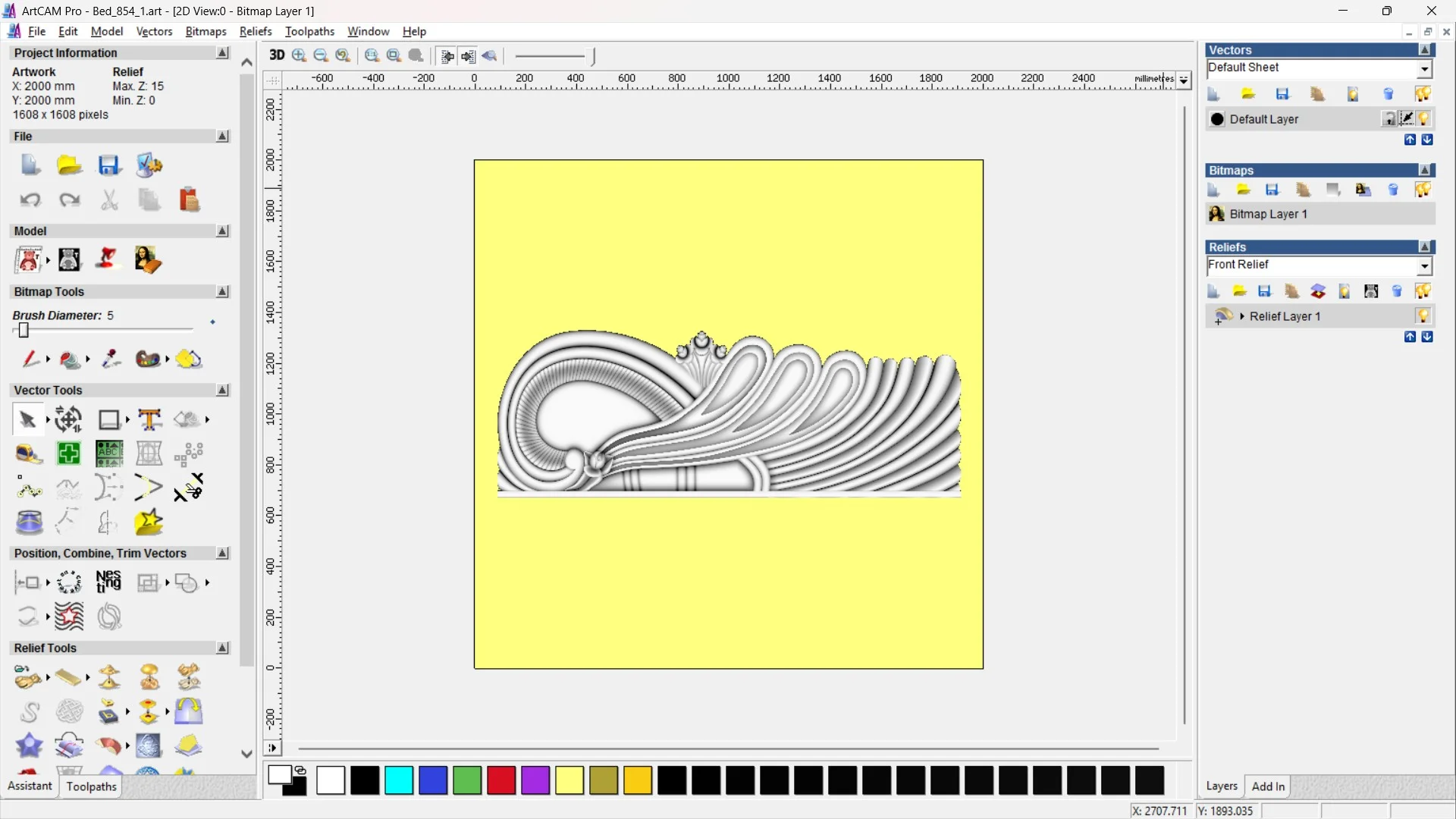1456x819 pixels.
Task: Switch to the Add In tab
Action: pyautogui.click(x=1268, y=786)
